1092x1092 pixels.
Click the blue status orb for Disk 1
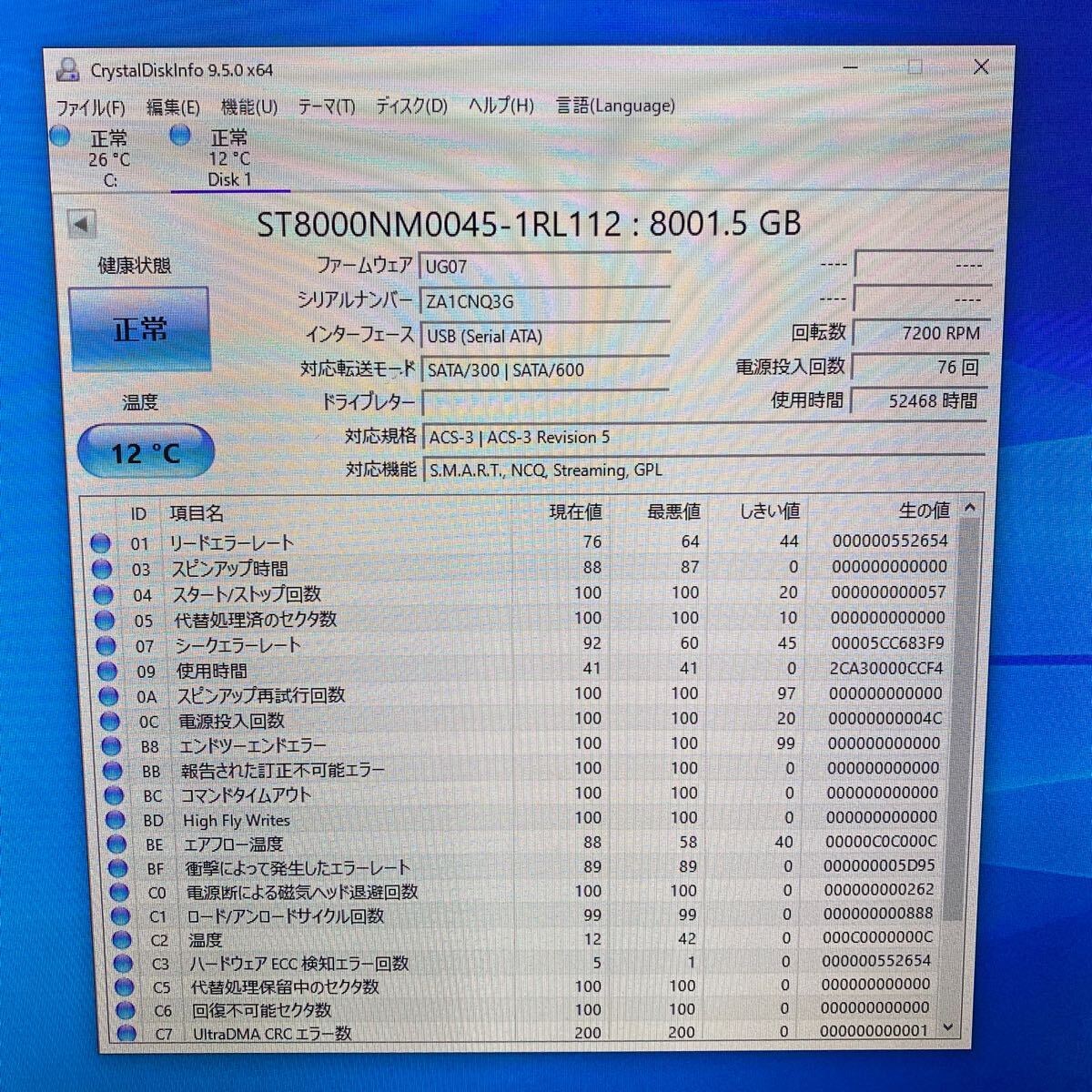point(181,136)
